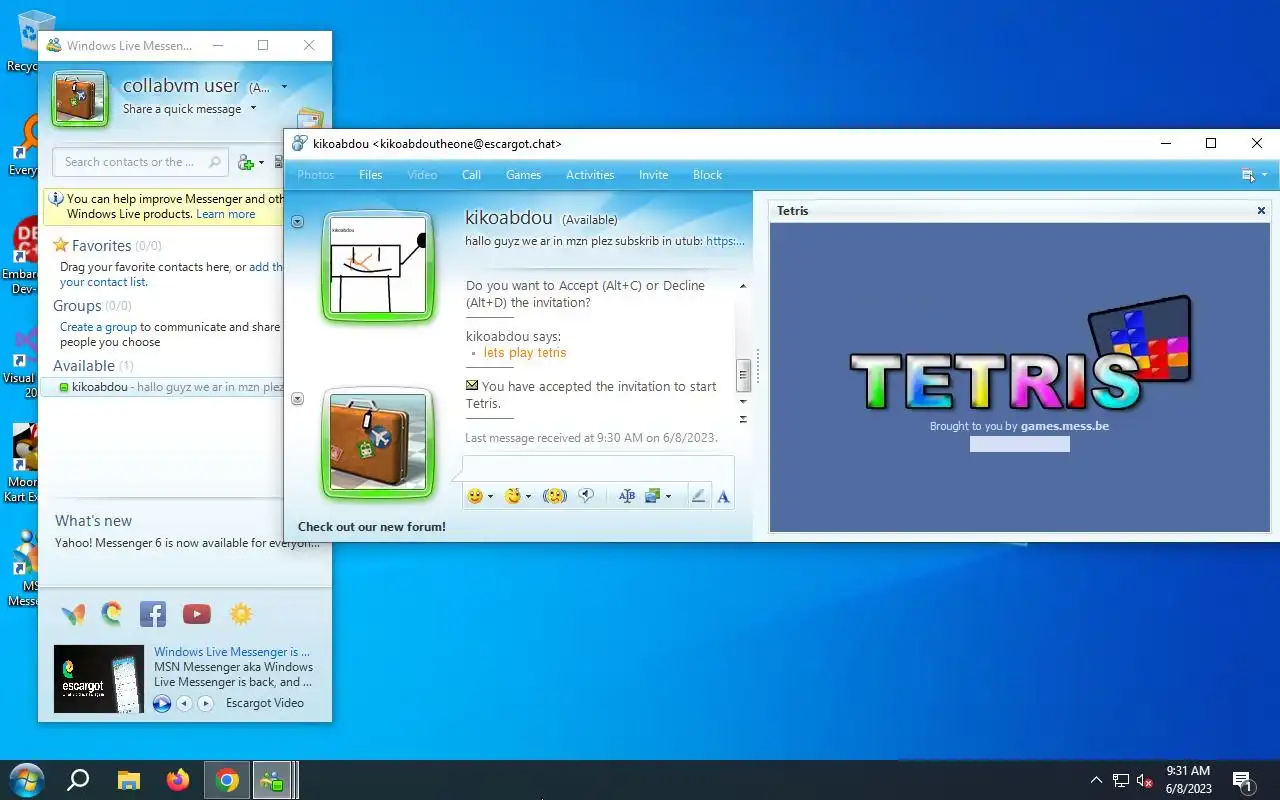Click the add contact icon in Messenger
This screenshot has width=1280, height=800.
pos(246,162)
